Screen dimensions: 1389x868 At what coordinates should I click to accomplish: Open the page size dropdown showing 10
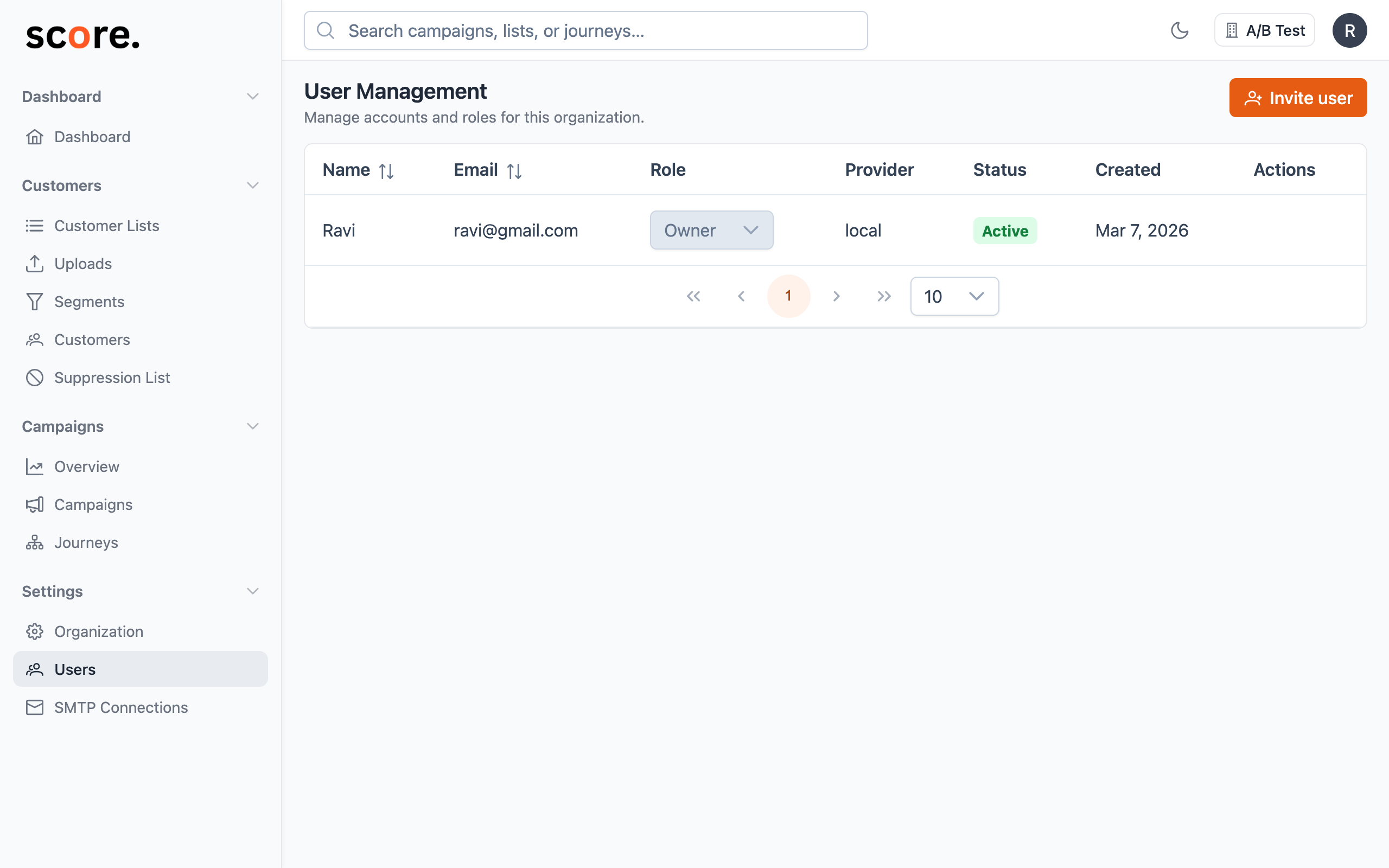[x=954, y=296]
